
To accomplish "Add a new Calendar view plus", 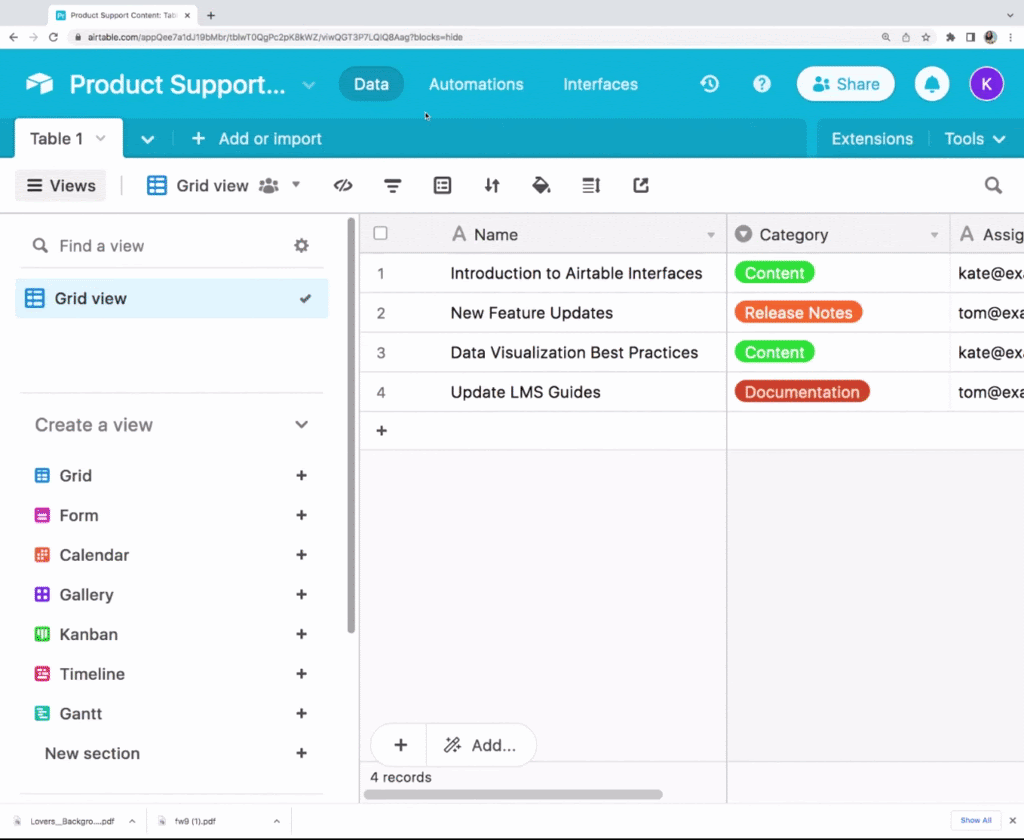I will click(301, 555).
